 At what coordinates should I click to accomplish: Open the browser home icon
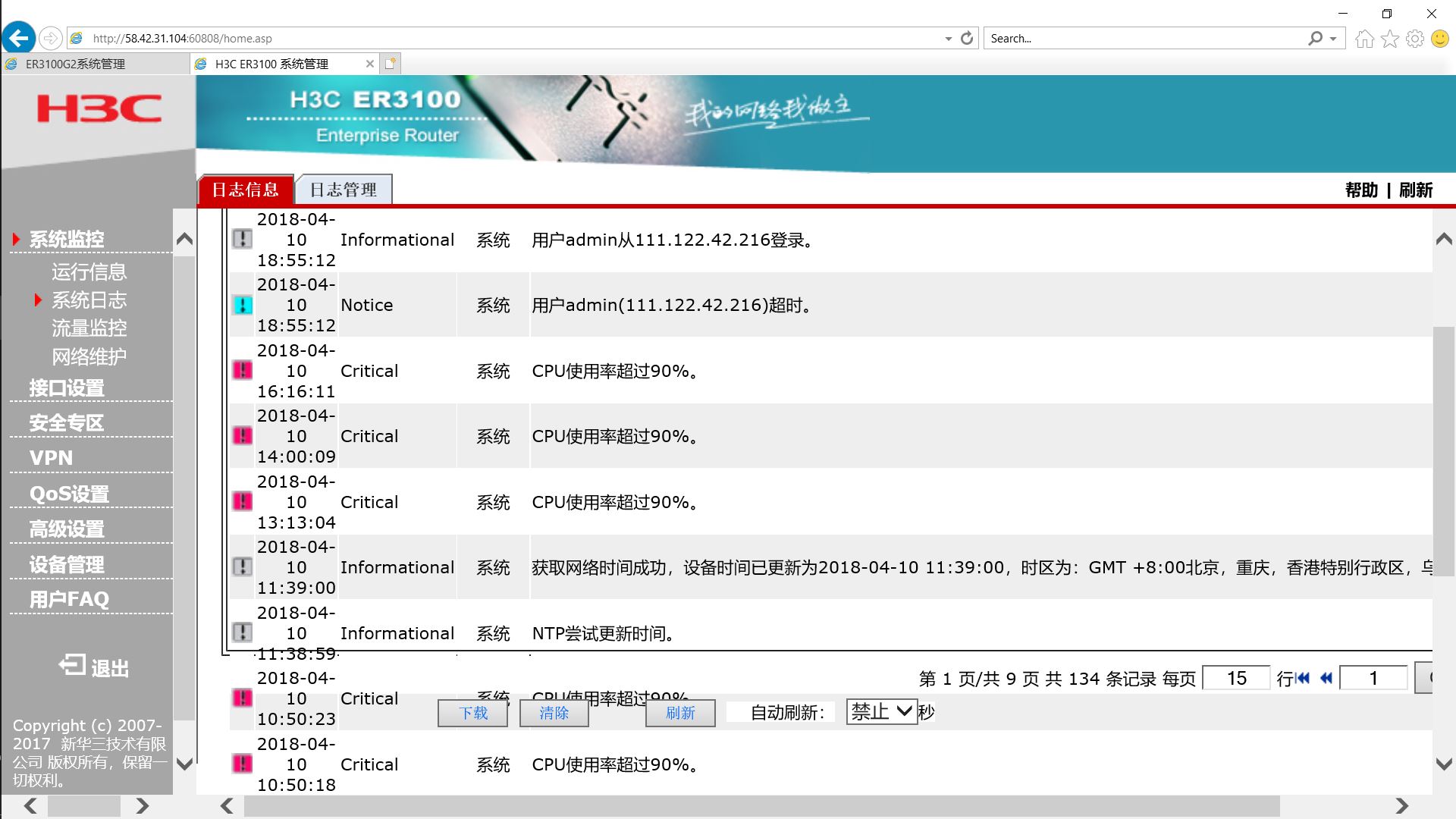click(x=1364, y=39)
